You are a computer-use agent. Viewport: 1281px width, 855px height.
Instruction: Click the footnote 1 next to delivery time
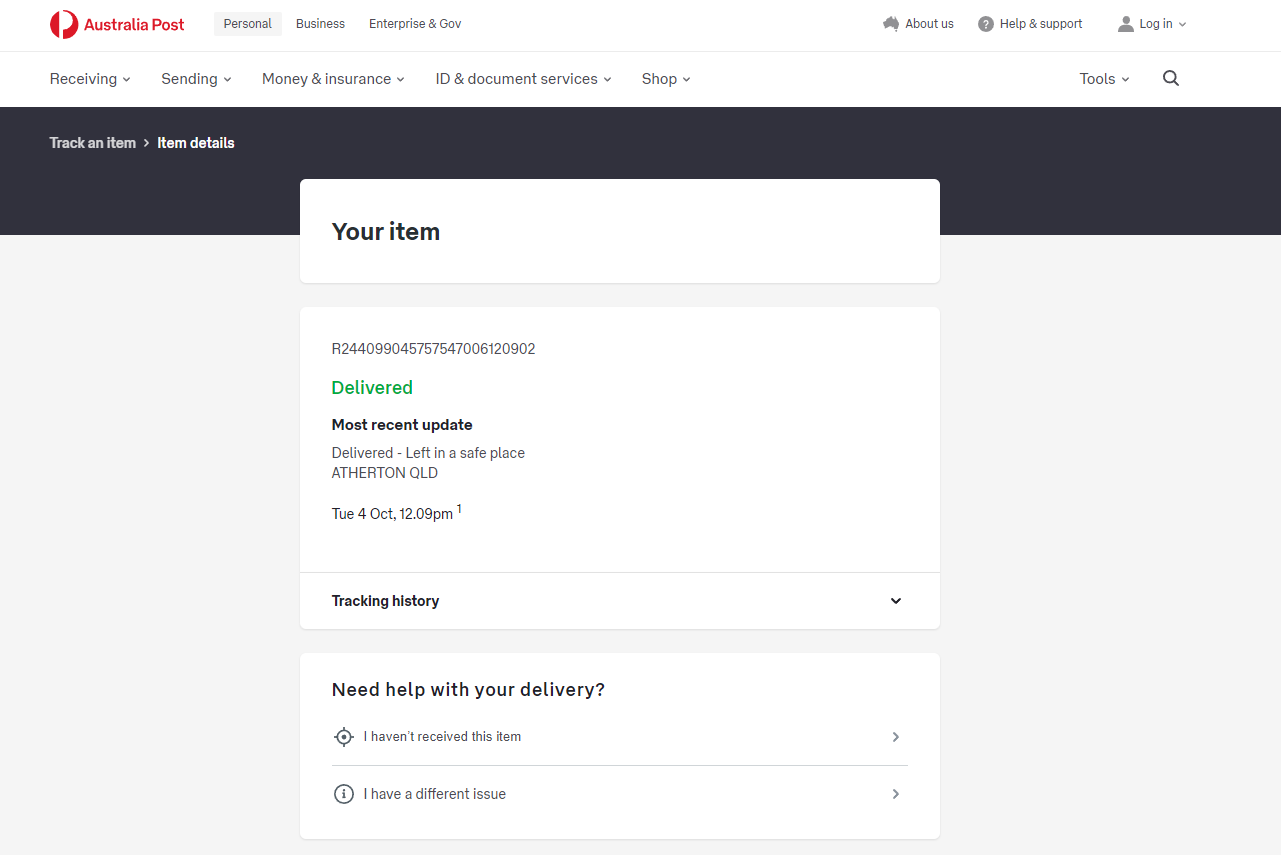[459, 509]
